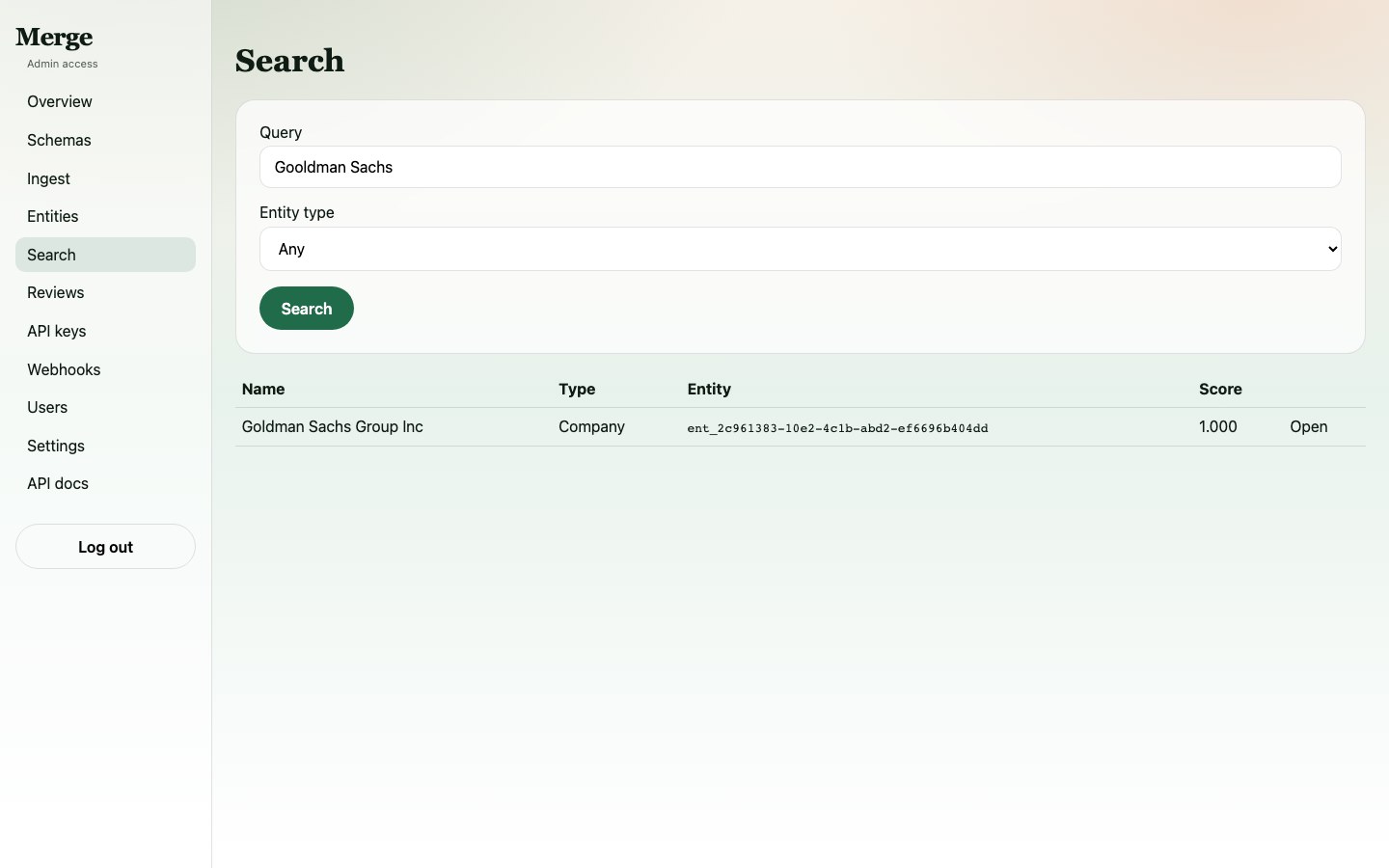Focus the Query input field
The height and width of the screenshot is (868, 1389).
[x=800, y=167]
